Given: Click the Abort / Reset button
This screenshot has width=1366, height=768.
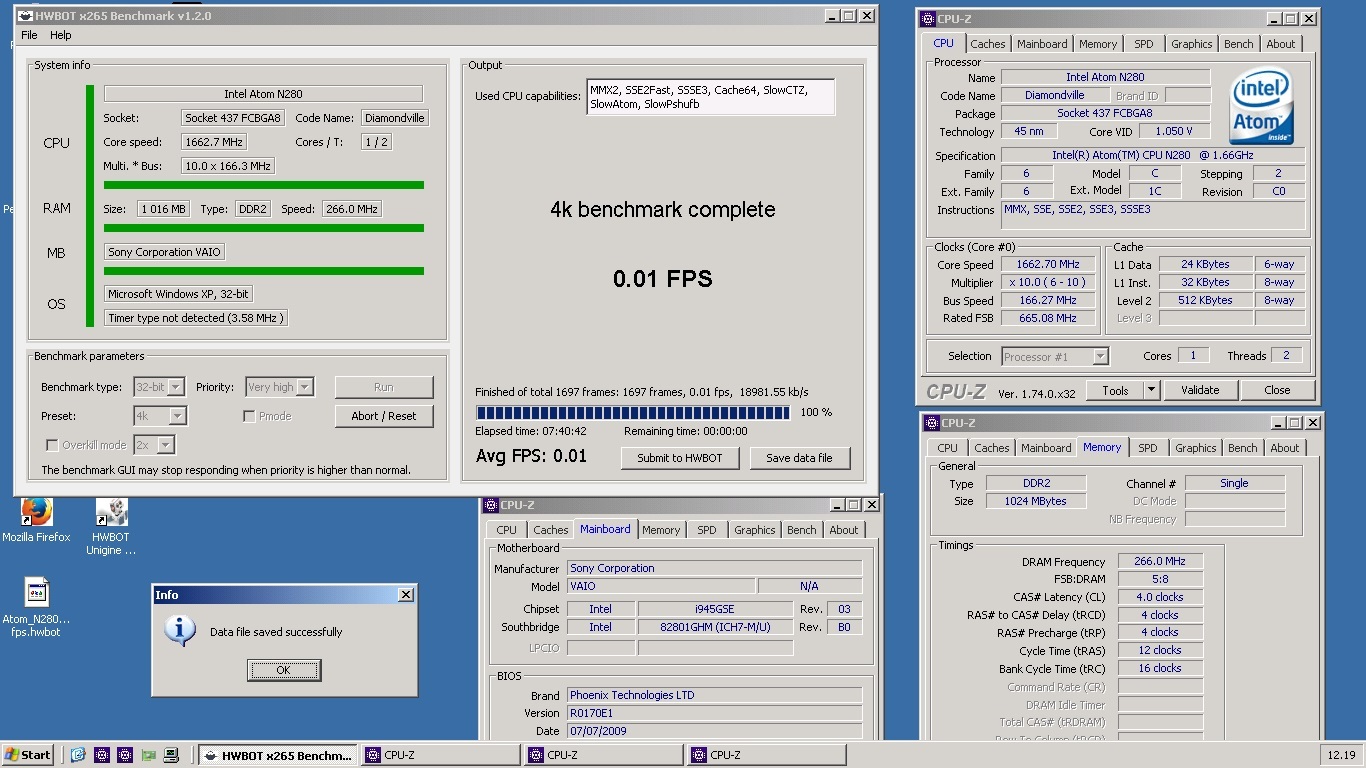Looking at the screenshot, I should [384, 416].
